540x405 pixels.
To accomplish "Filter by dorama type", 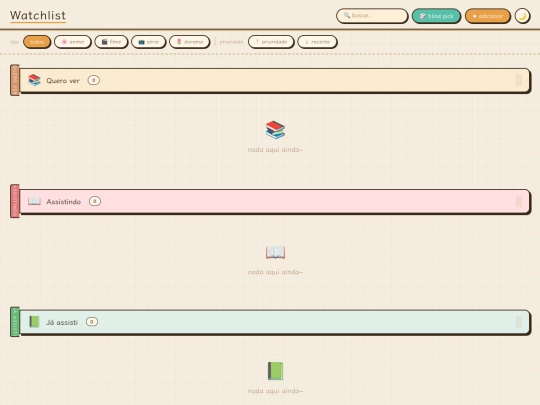I will coord(189,42).
